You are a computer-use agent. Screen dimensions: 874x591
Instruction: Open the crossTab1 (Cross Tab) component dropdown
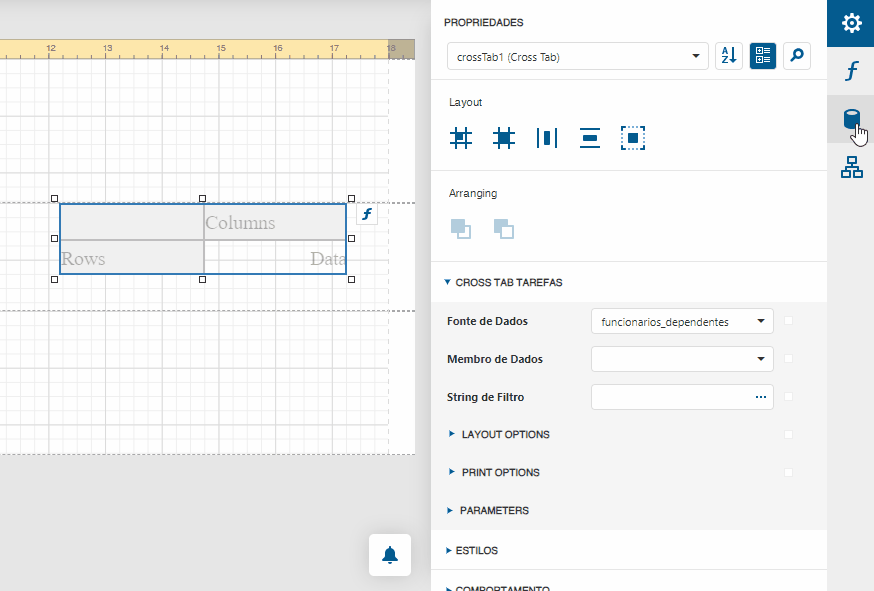coord(578,57)
